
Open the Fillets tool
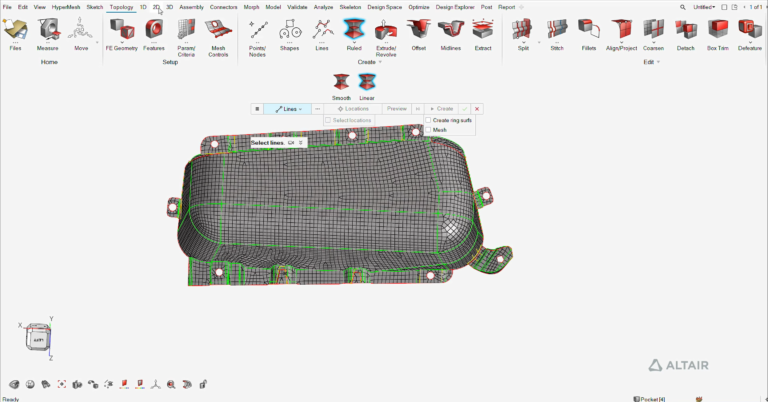point(589,30)
